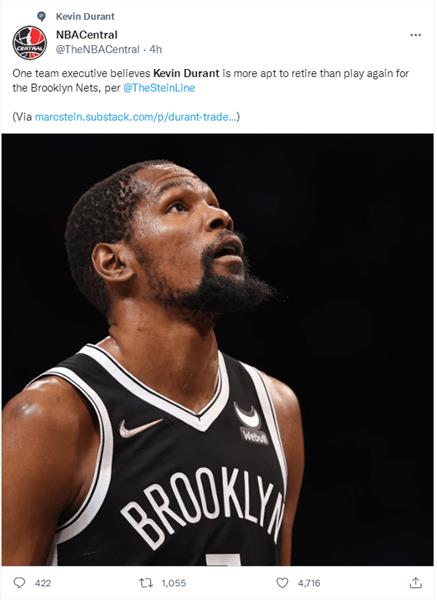Click the 4,716 likes count
Screen dimensions: 437x600
[x=309, y=583]
